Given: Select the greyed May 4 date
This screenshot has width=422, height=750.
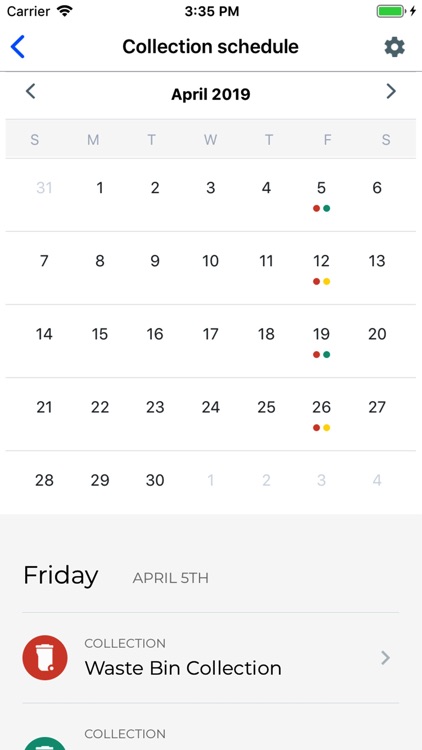Looking at the screenshot, I should tap(377, 480).
